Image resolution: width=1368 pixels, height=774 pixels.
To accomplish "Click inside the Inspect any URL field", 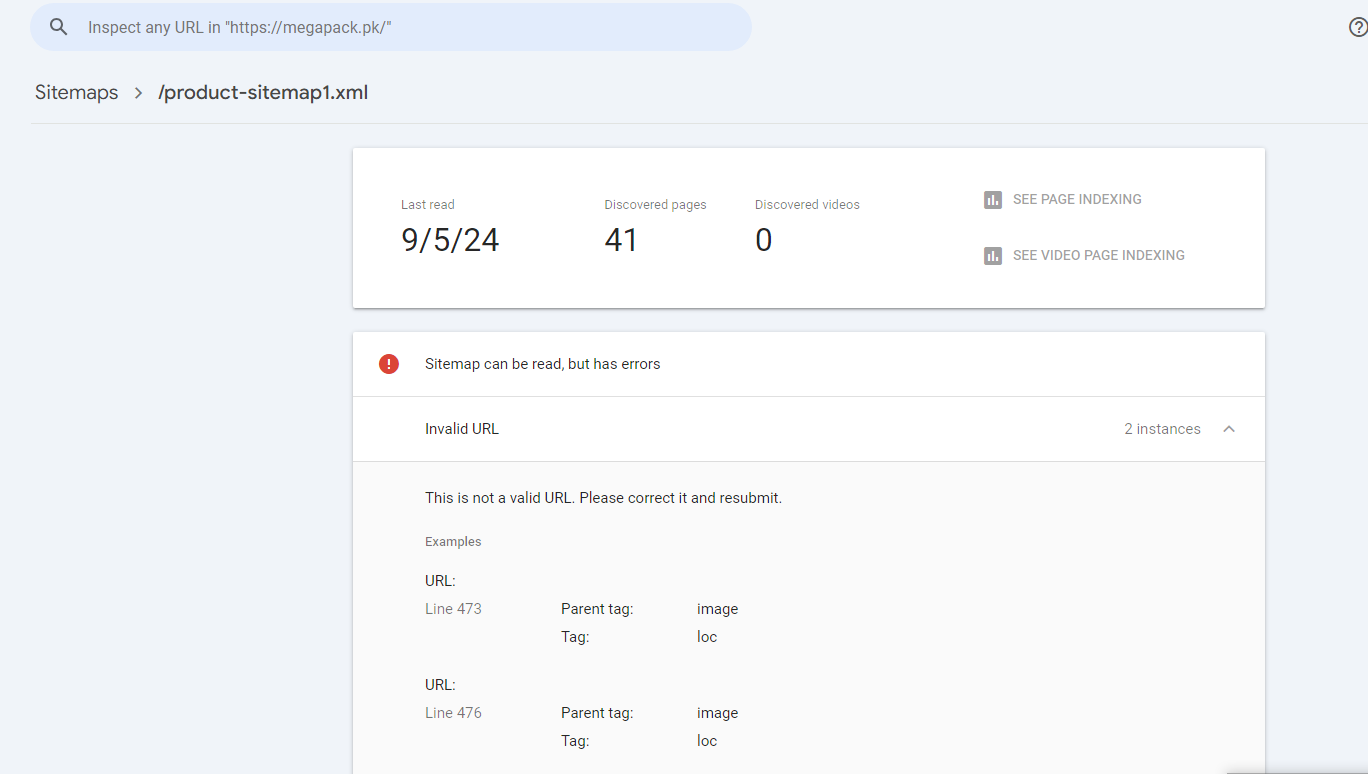I will pos(391,27).
